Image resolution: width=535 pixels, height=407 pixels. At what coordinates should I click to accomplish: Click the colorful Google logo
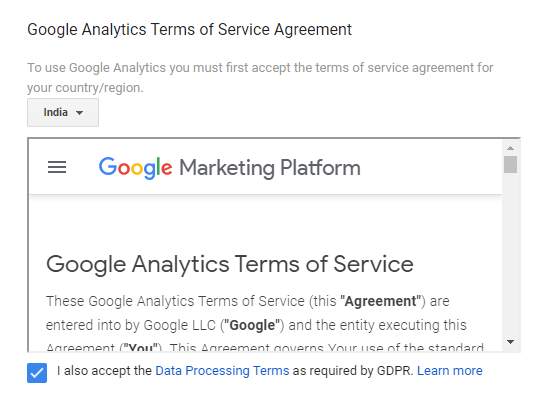pos(135,168)
